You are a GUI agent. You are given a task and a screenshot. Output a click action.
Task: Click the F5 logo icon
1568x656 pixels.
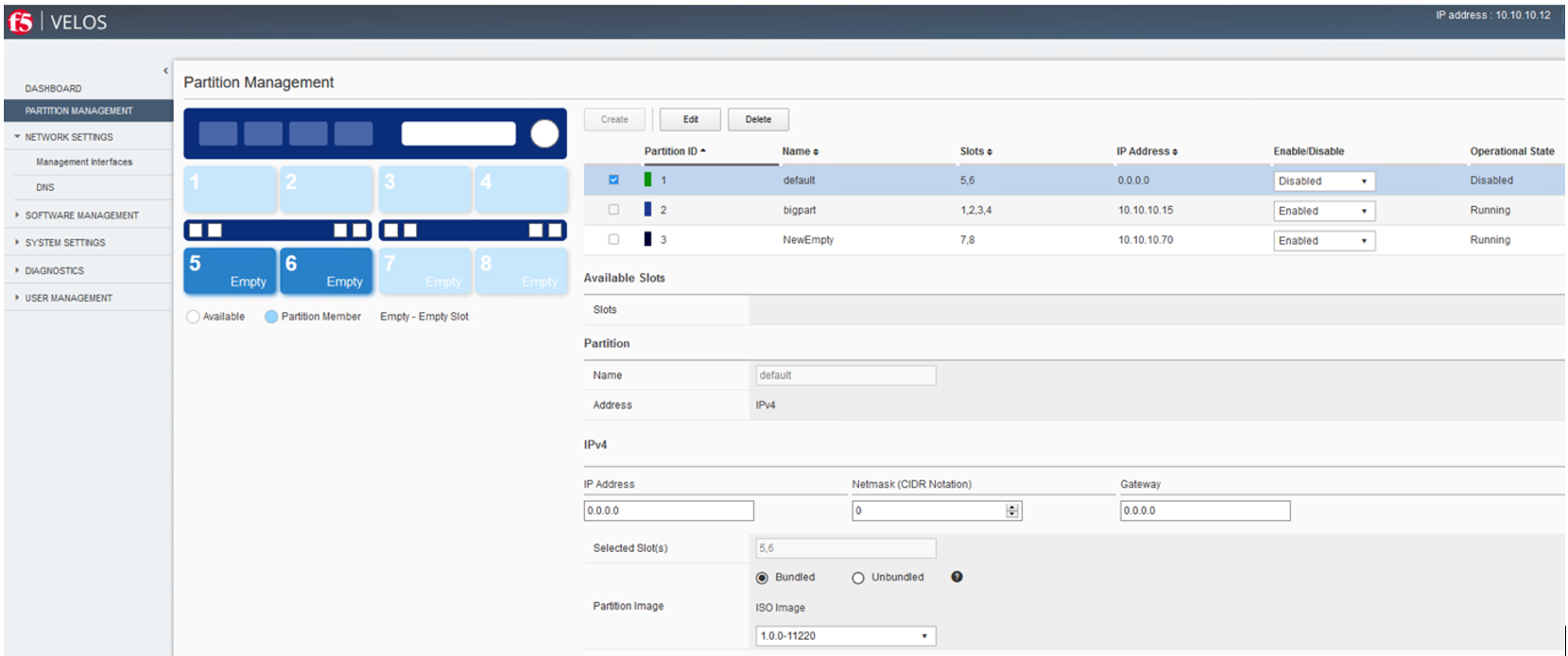[x=21, y=22]
